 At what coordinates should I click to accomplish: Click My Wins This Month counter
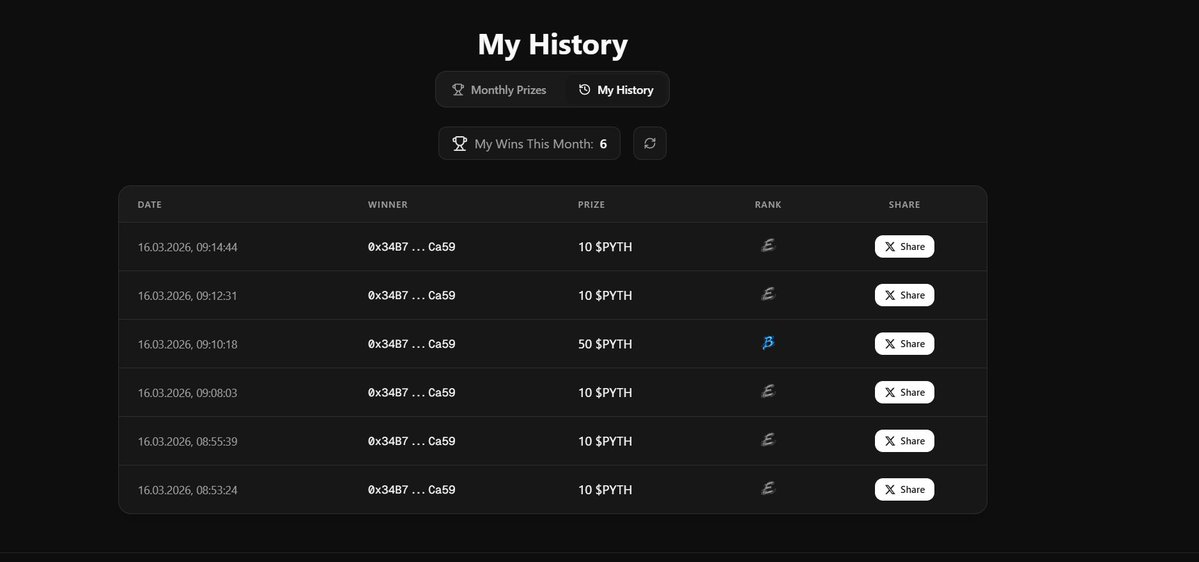(x=529, y=143)
